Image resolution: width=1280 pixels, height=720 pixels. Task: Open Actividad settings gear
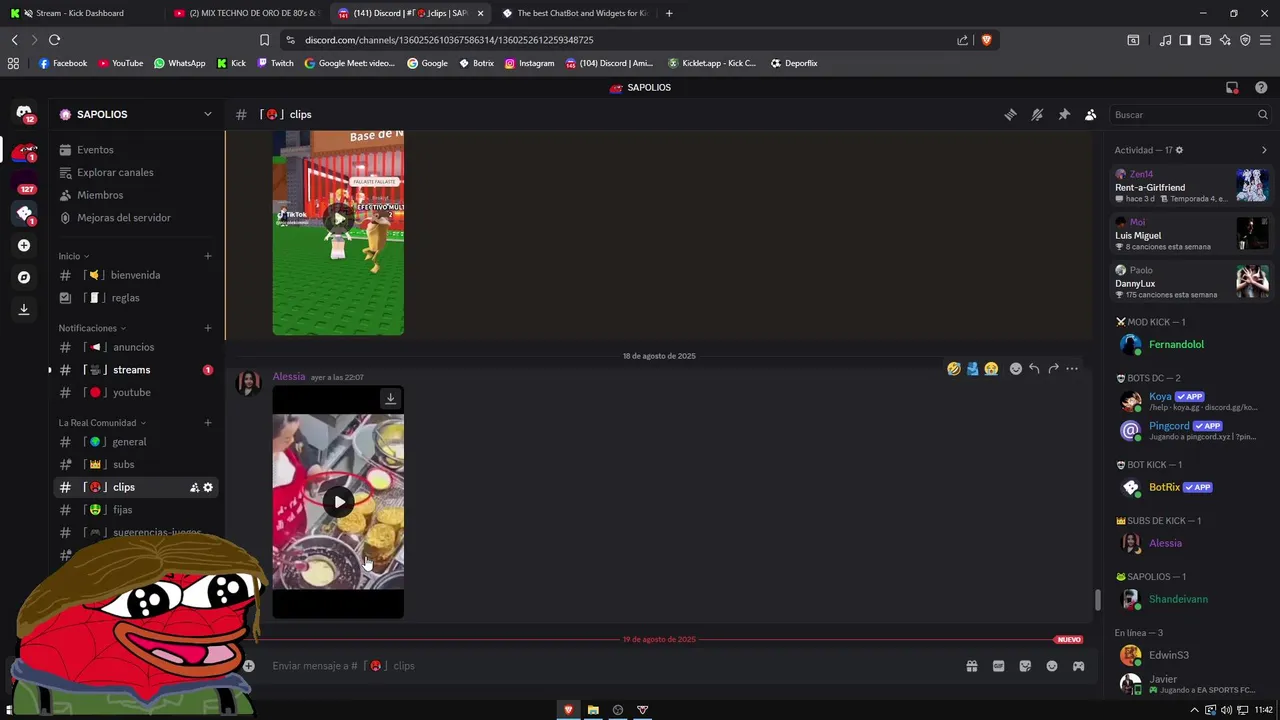click(1179, 150)
